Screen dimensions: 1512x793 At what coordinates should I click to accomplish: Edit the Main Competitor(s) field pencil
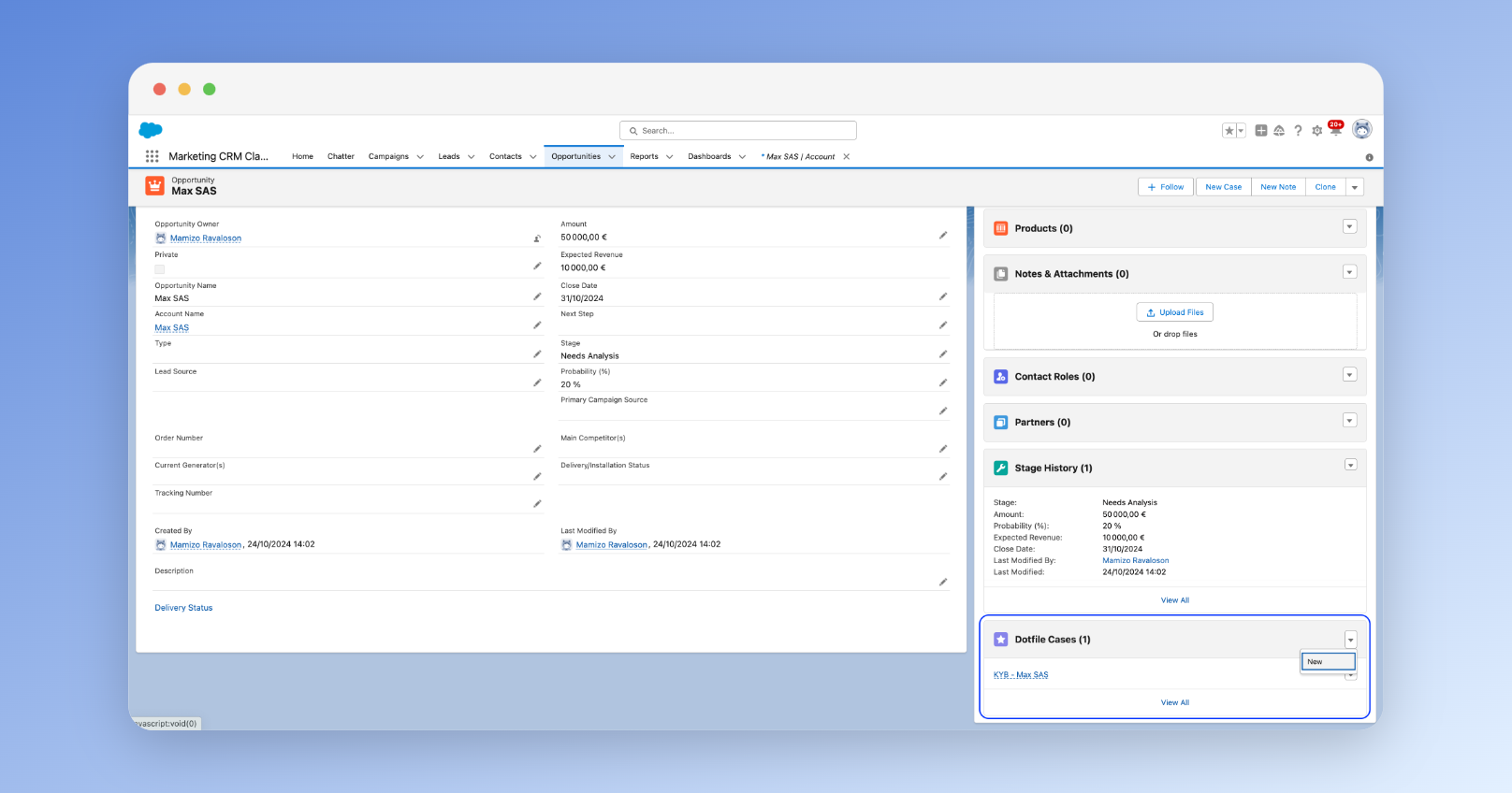pos(943,449)
